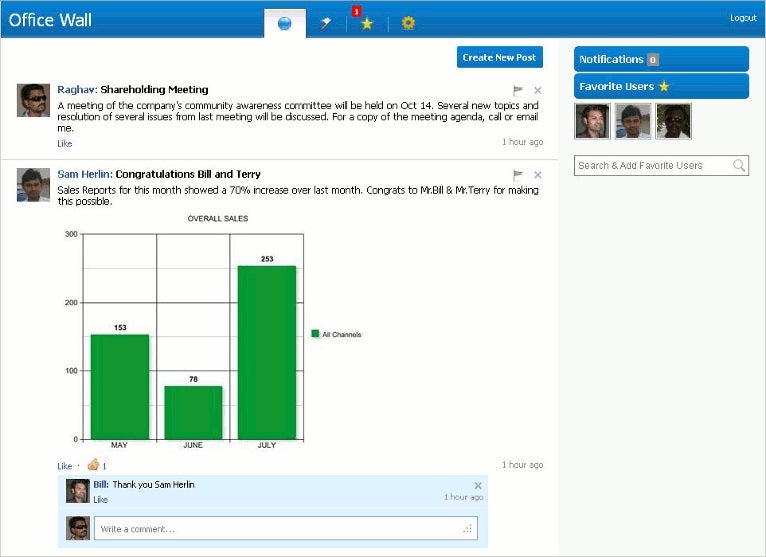
Task: Like Bill's Thank you comment
Action: click(100, 500)
